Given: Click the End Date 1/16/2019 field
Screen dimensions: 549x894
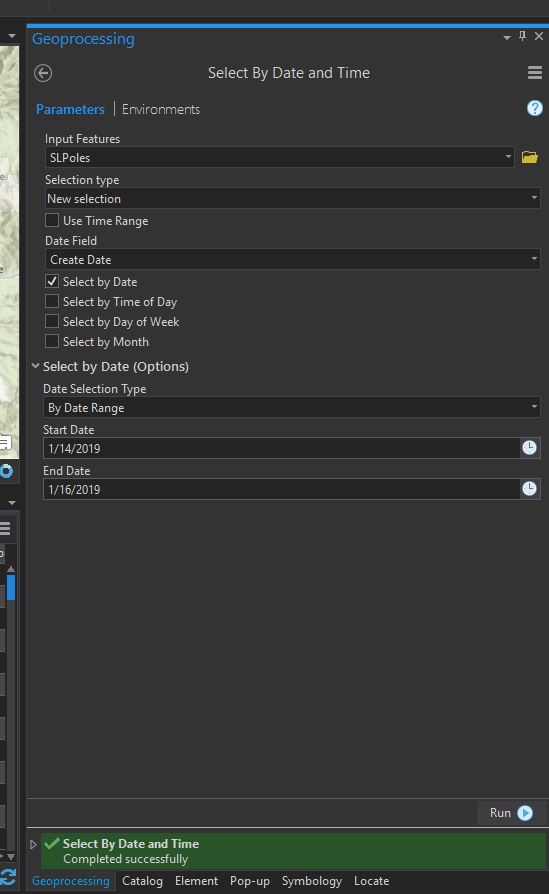Looking at the screenshot, I should 282,489.
